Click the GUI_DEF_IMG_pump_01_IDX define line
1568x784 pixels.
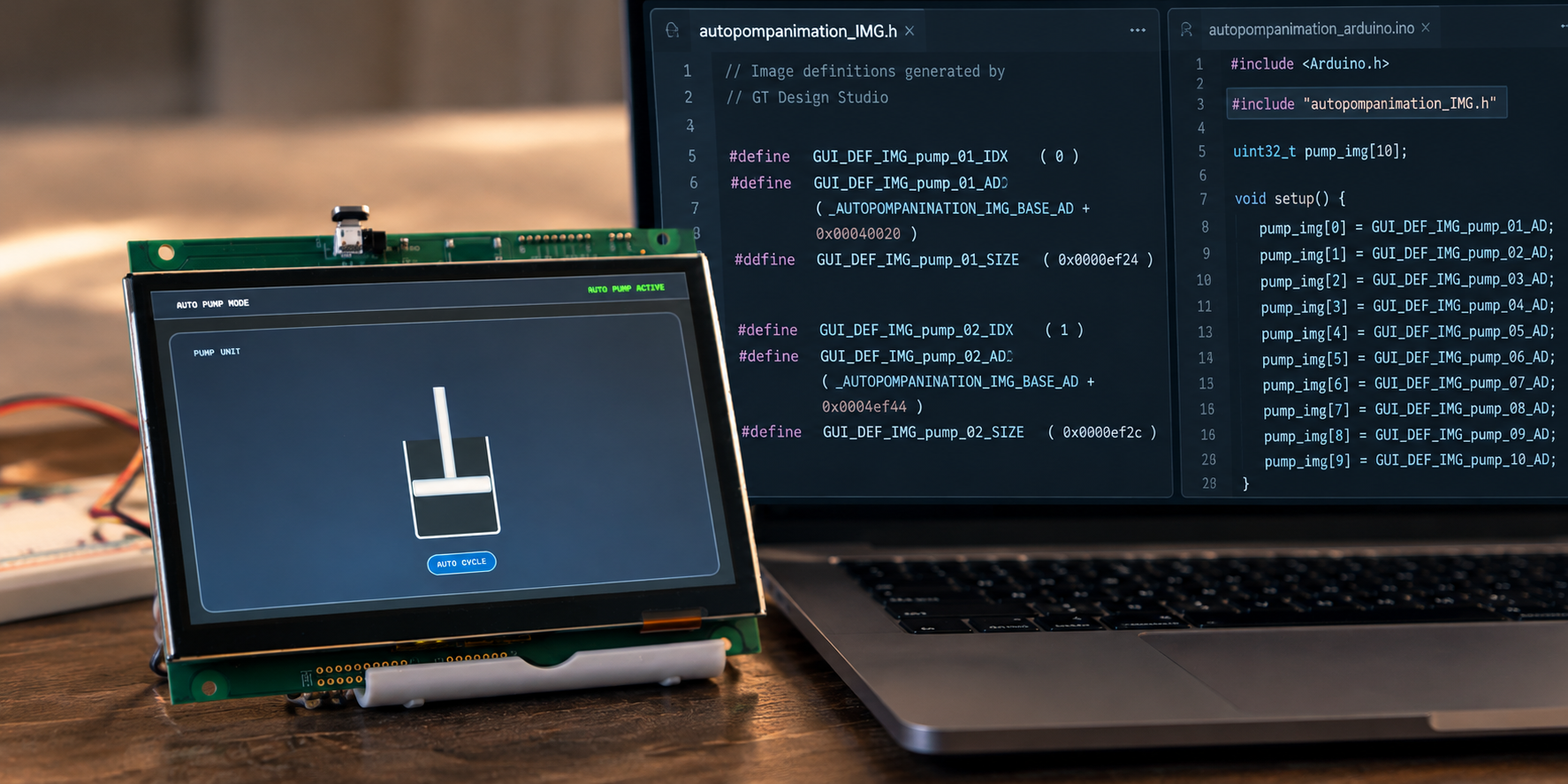[x=904, y=156]
